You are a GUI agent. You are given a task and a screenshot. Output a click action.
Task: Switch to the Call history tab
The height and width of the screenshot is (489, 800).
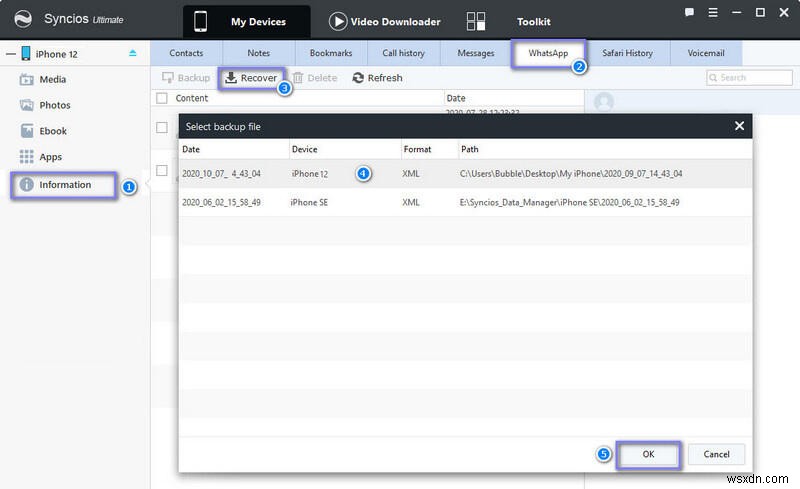point(404,53)
